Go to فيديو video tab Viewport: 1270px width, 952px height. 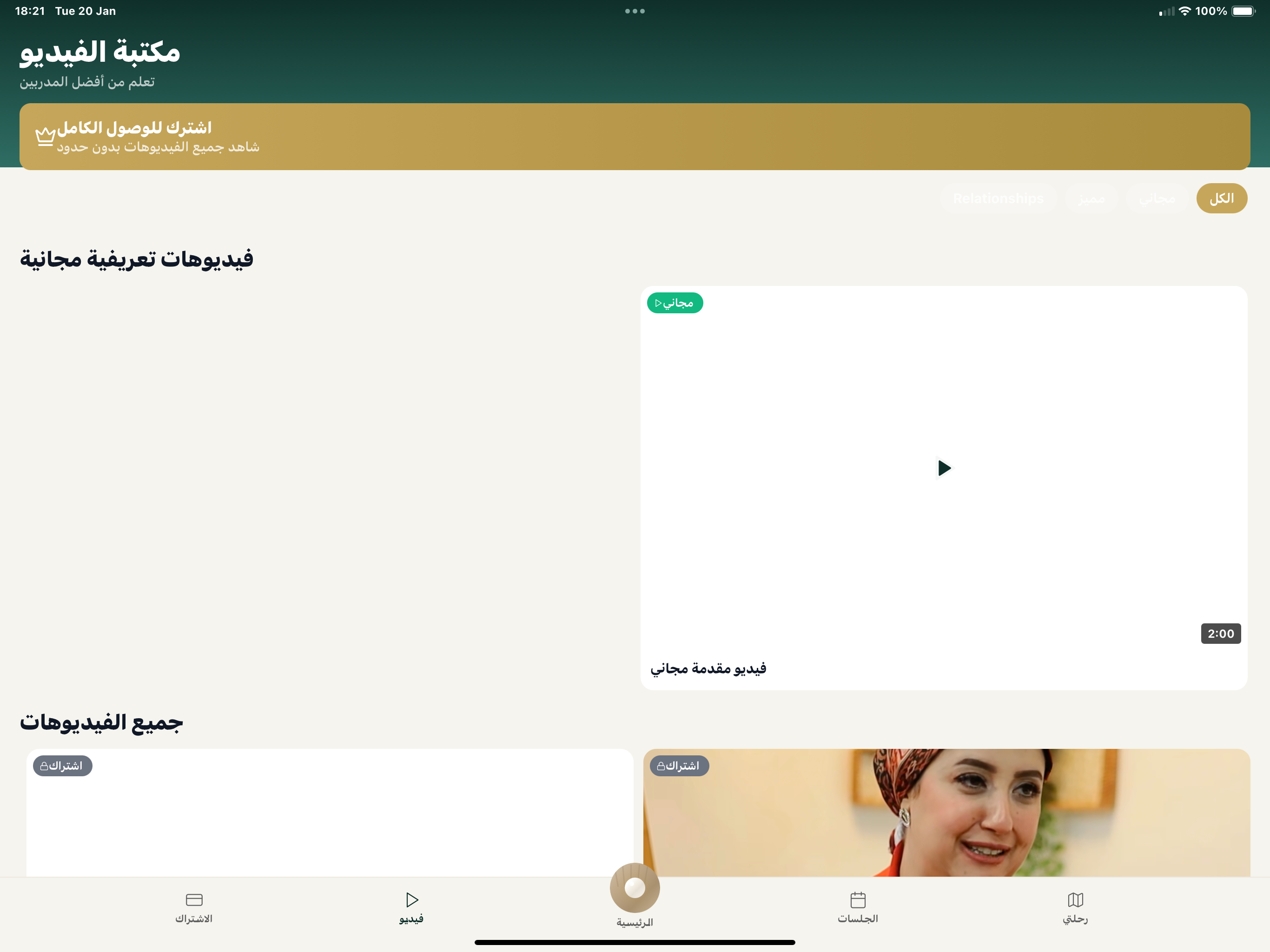(412, 907)
